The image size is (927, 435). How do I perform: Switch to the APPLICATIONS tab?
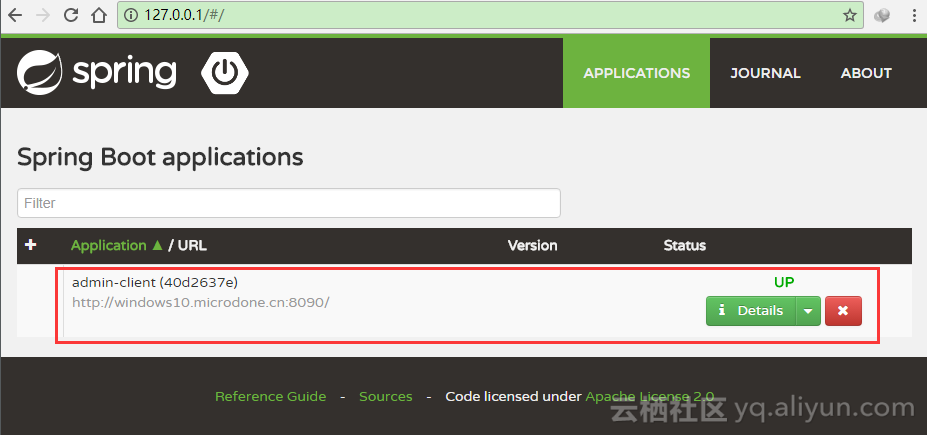coord(636,73)
